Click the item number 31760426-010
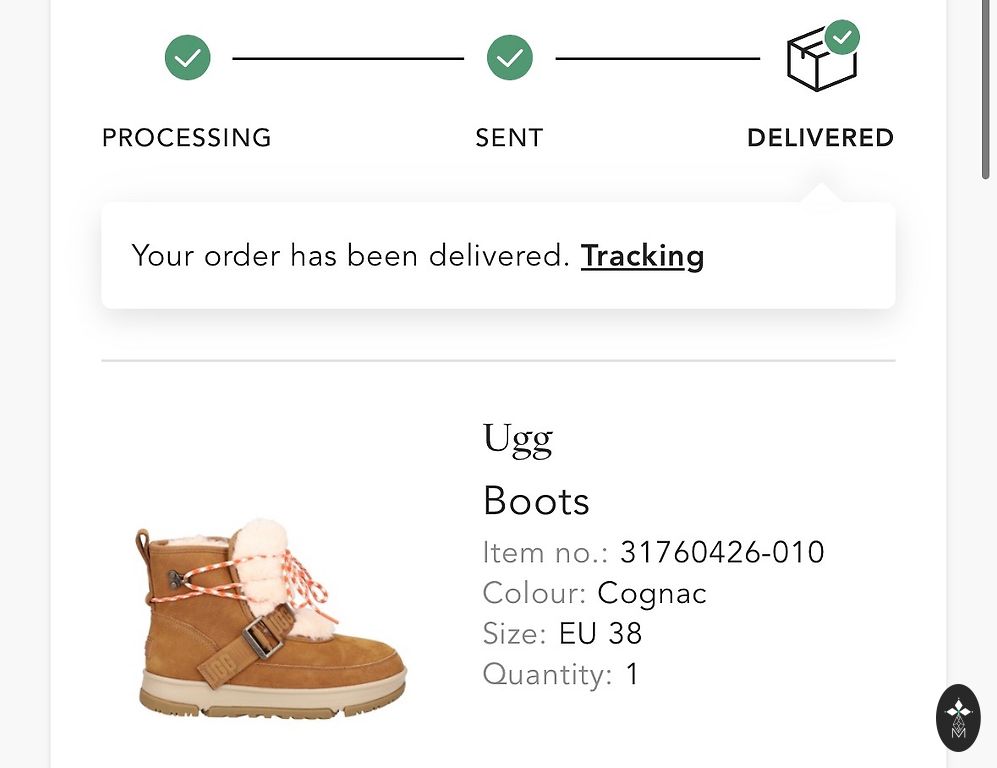 pos(722,552)
